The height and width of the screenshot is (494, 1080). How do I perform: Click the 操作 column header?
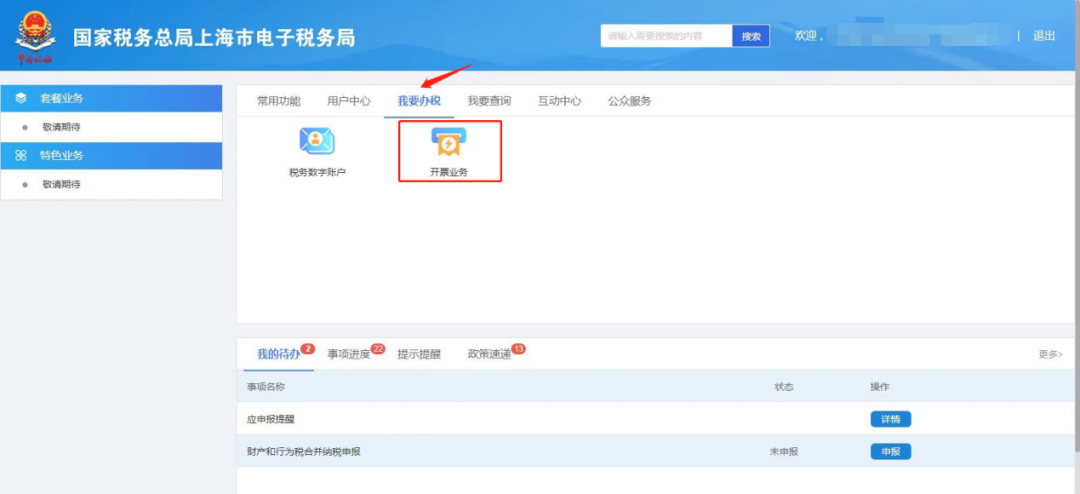pyautogui.click(x=880, y=387)
